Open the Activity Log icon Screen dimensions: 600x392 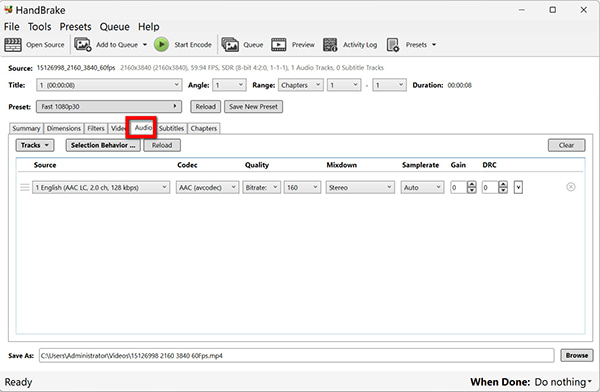point(330,45)
